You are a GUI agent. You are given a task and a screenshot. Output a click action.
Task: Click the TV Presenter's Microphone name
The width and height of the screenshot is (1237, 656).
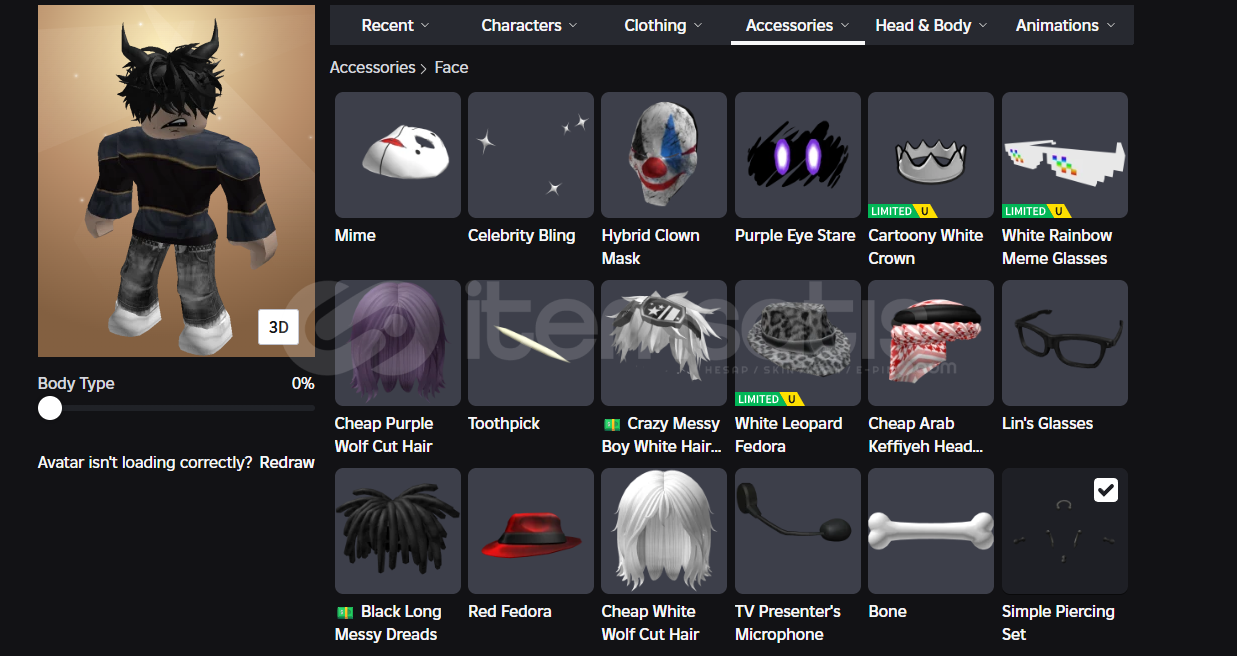788,623
